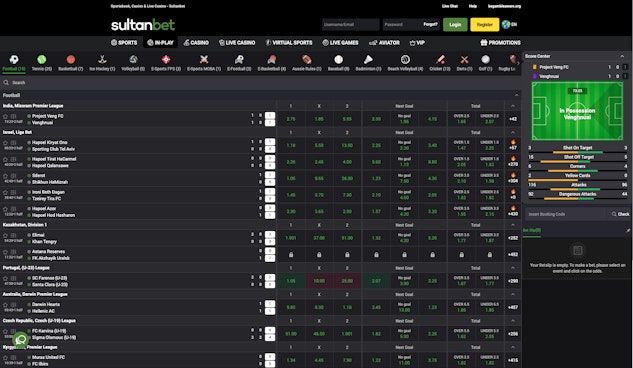
Task: Select the Aussie Rules icon
Action: tap(306, 60)
